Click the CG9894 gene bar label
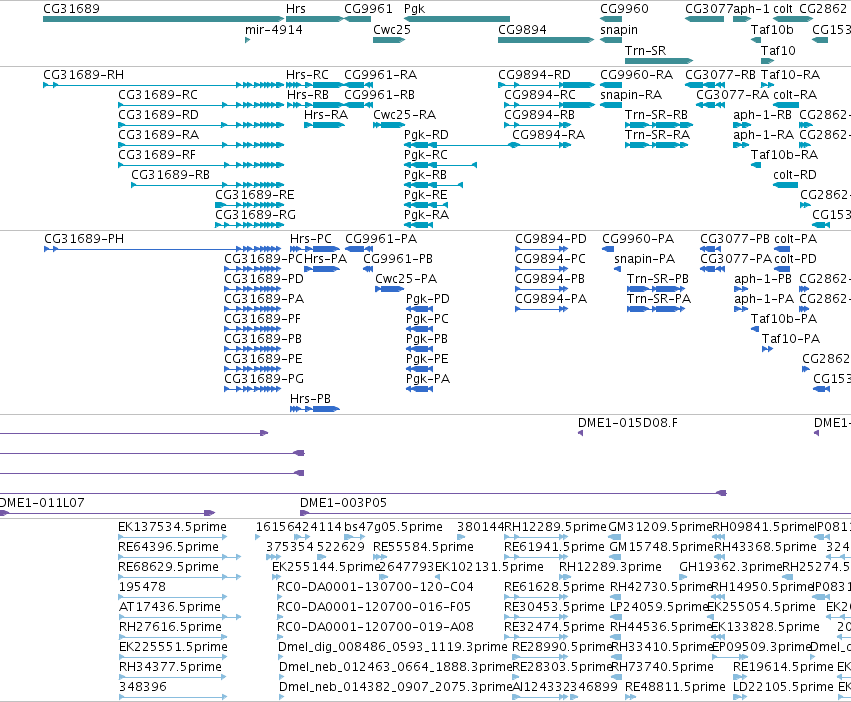 (522, 30)
